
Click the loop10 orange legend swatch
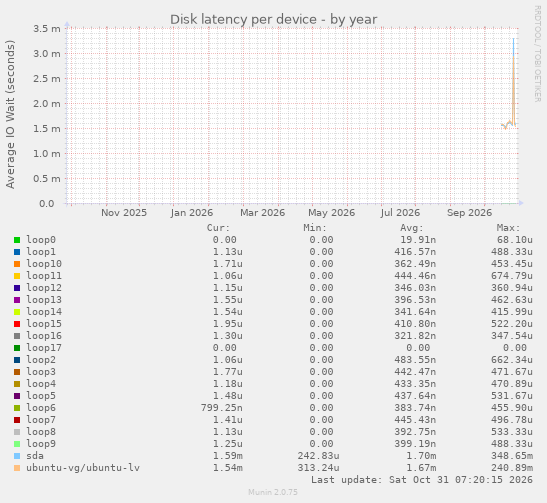[x=17, y=264]
